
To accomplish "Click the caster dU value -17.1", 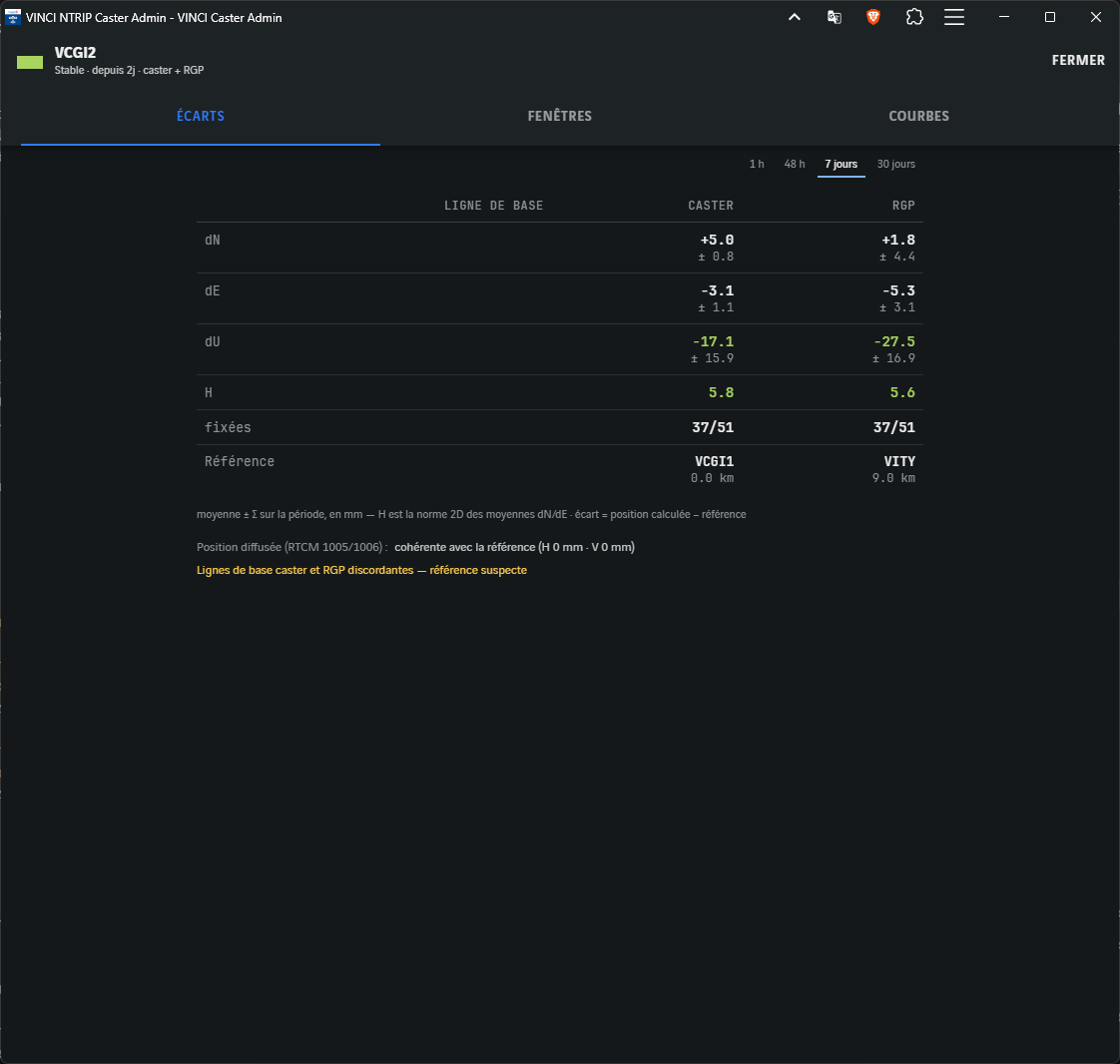I will coord(713,341).
